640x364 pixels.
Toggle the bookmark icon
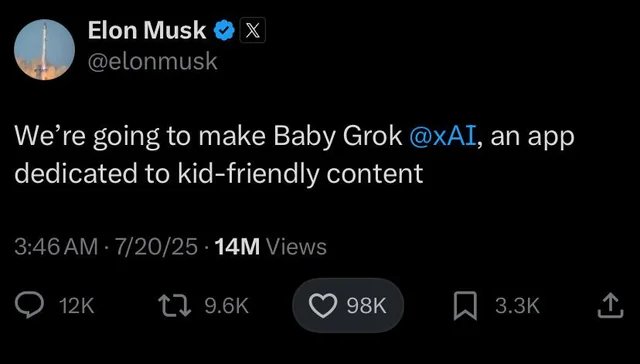tap(465, 306)
